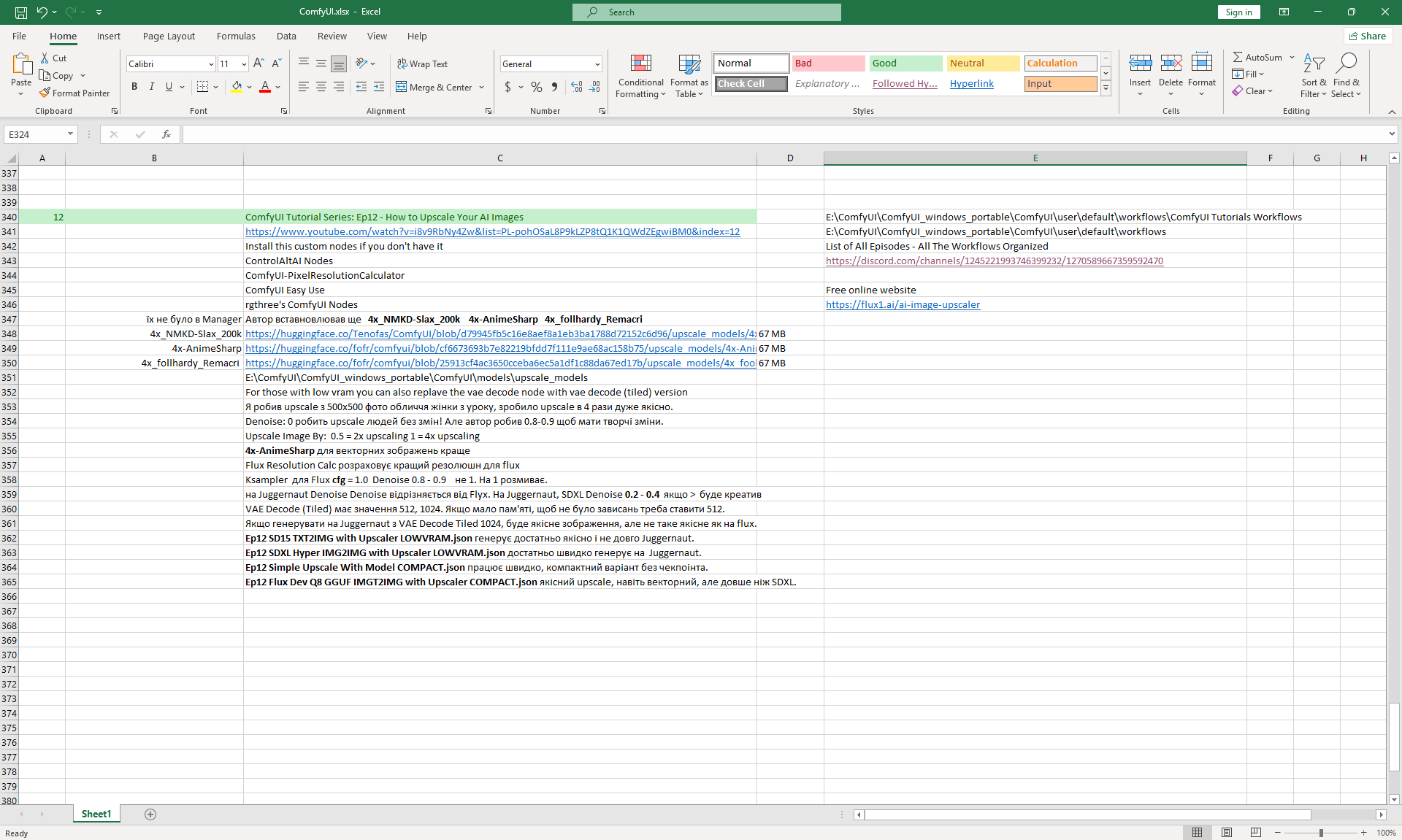Switch to the Page Layout tab
This screenshot has width=1402, height=840.
[x=169, y=36]
